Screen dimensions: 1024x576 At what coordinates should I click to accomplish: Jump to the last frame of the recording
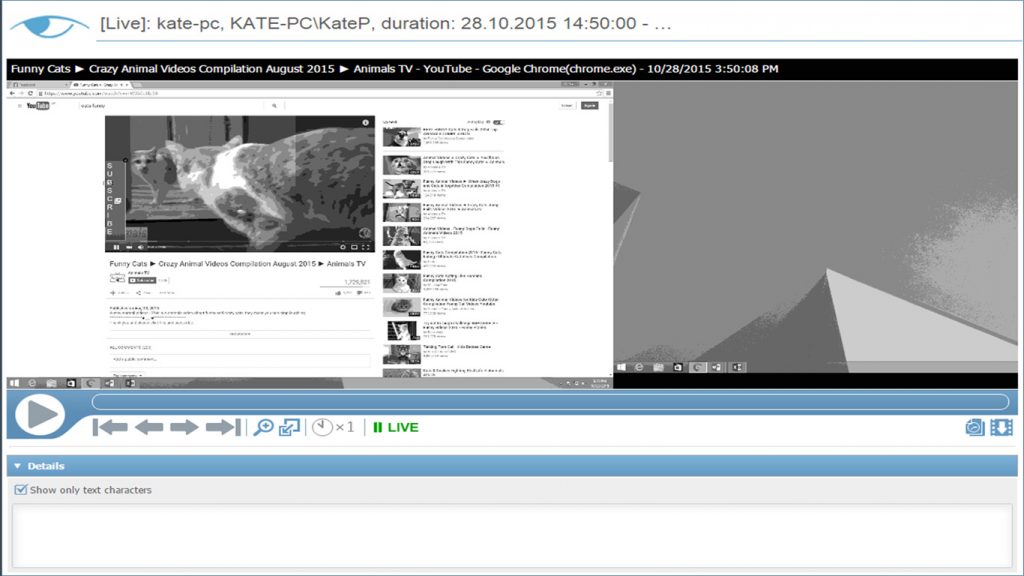223,427
